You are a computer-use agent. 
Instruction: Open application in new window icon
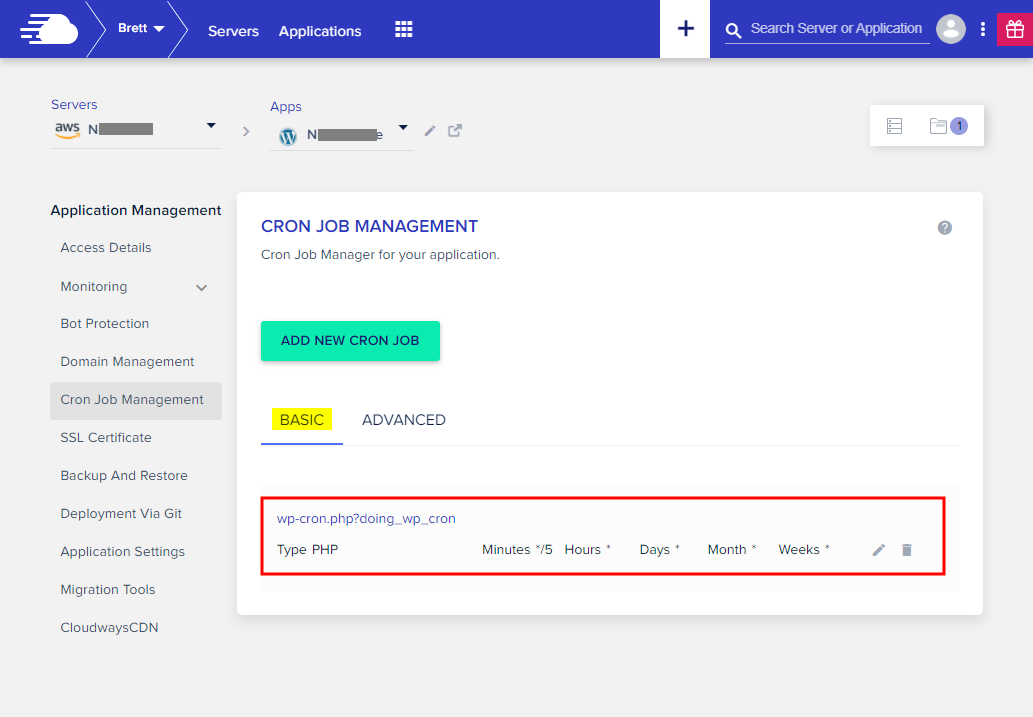coord(455,130)
